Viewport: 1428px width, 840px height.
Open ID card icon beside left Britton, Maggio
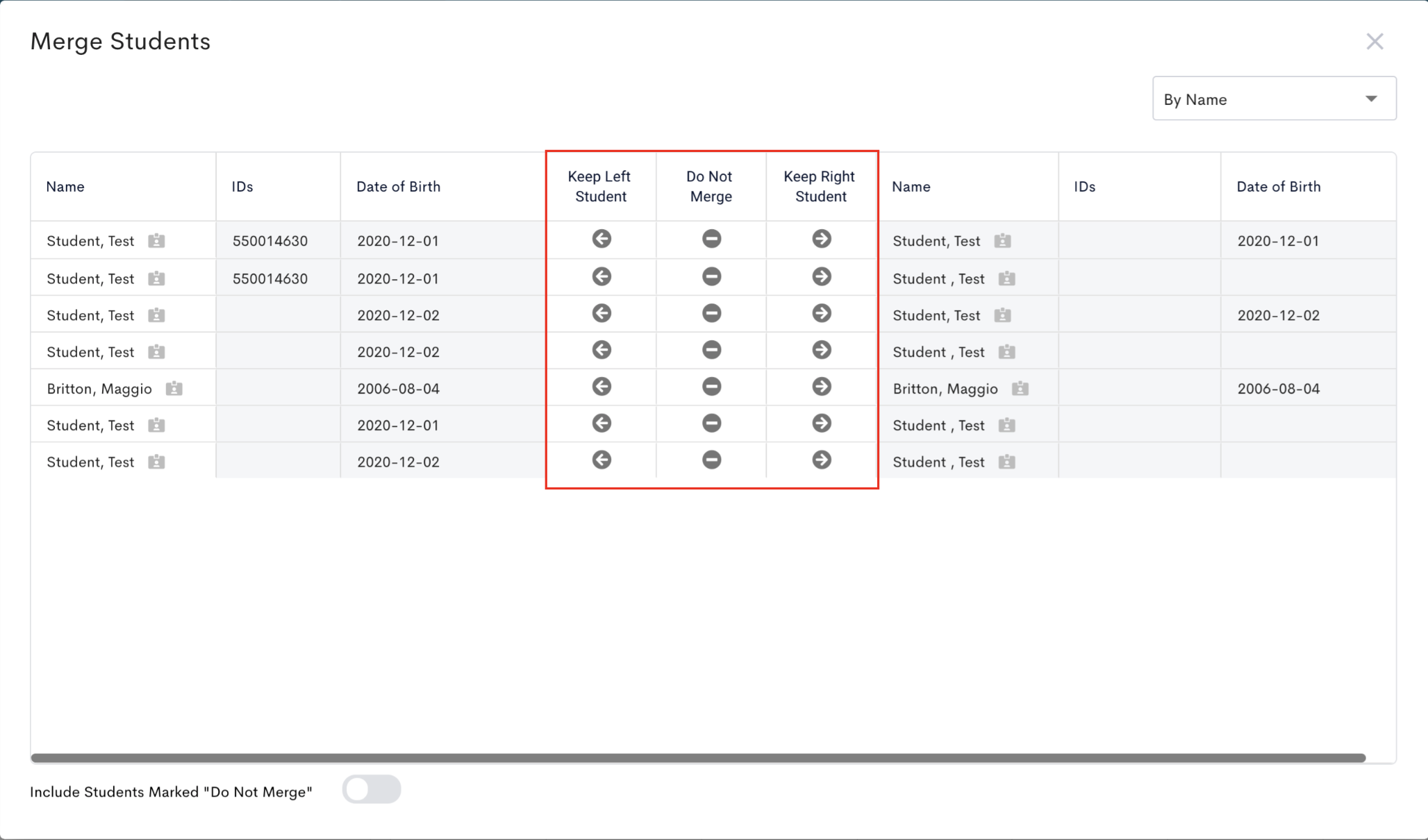pyautogui.click(x=174, y=389)
